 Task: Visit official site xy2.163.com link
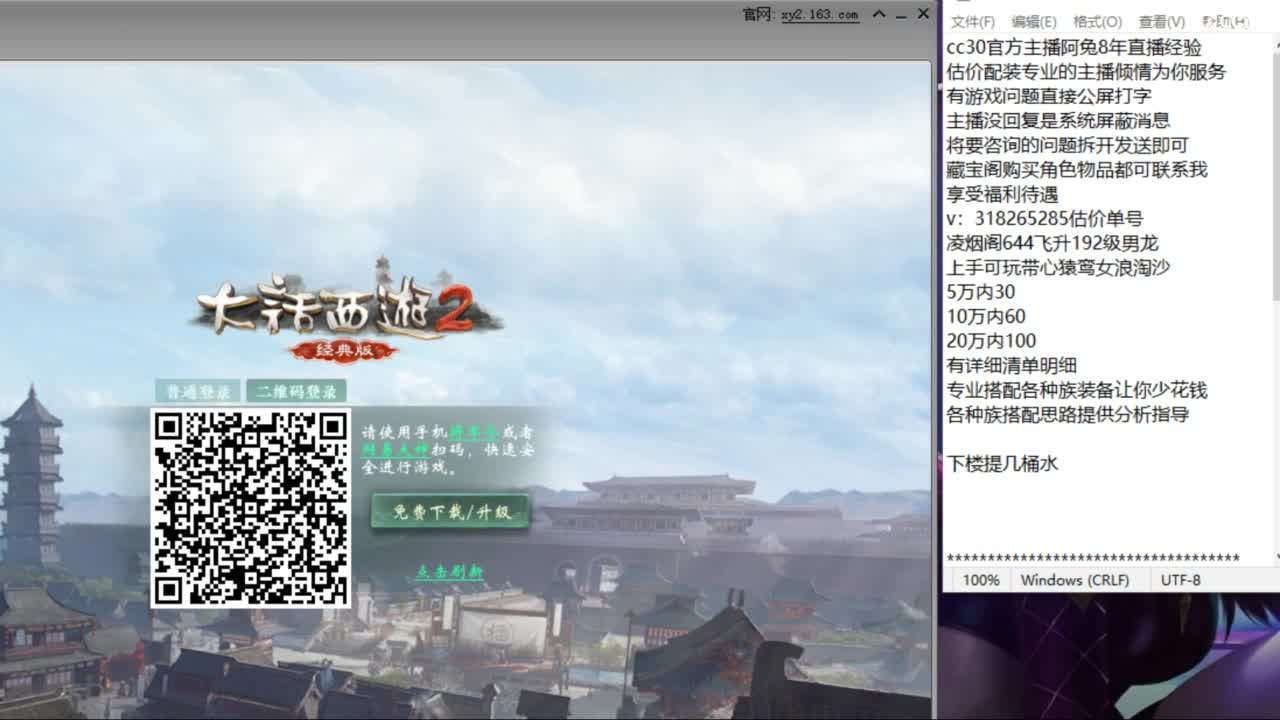click(819, 14)
